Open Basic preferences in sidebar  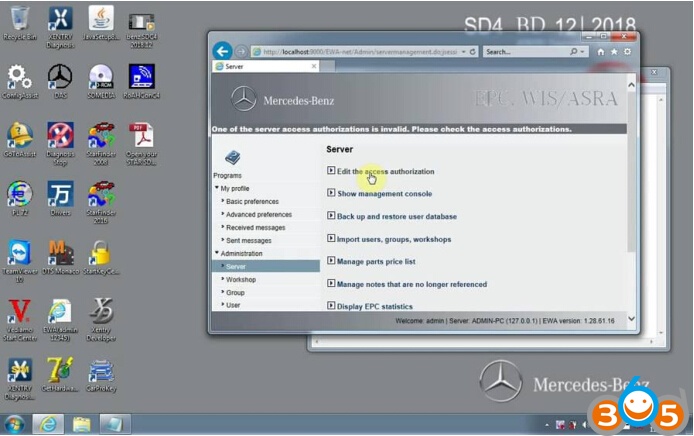point(252,201)
